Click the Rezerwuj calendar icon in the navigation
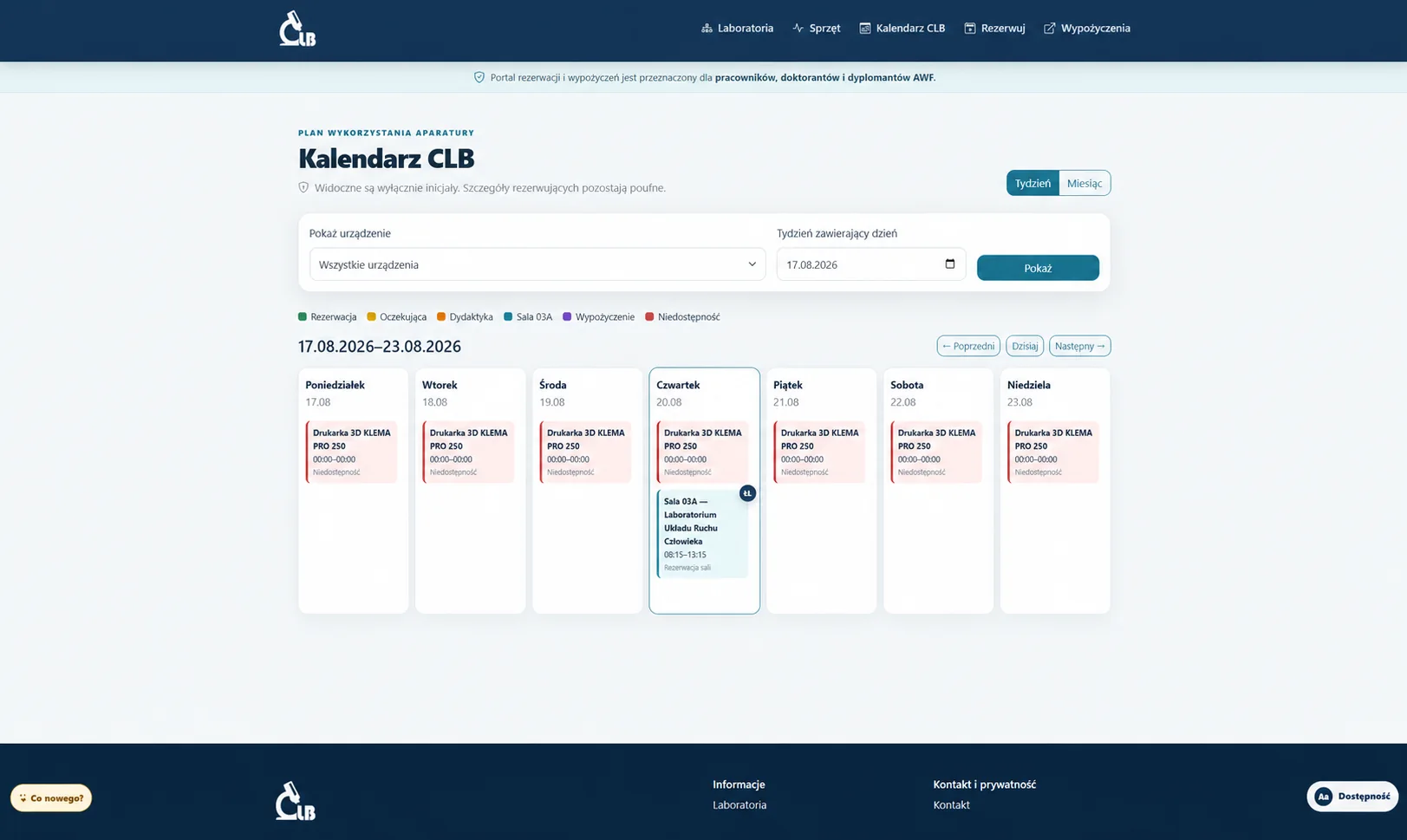This screenshot has height=840, width=1407. pyautogui.click(x=970, y=29)
